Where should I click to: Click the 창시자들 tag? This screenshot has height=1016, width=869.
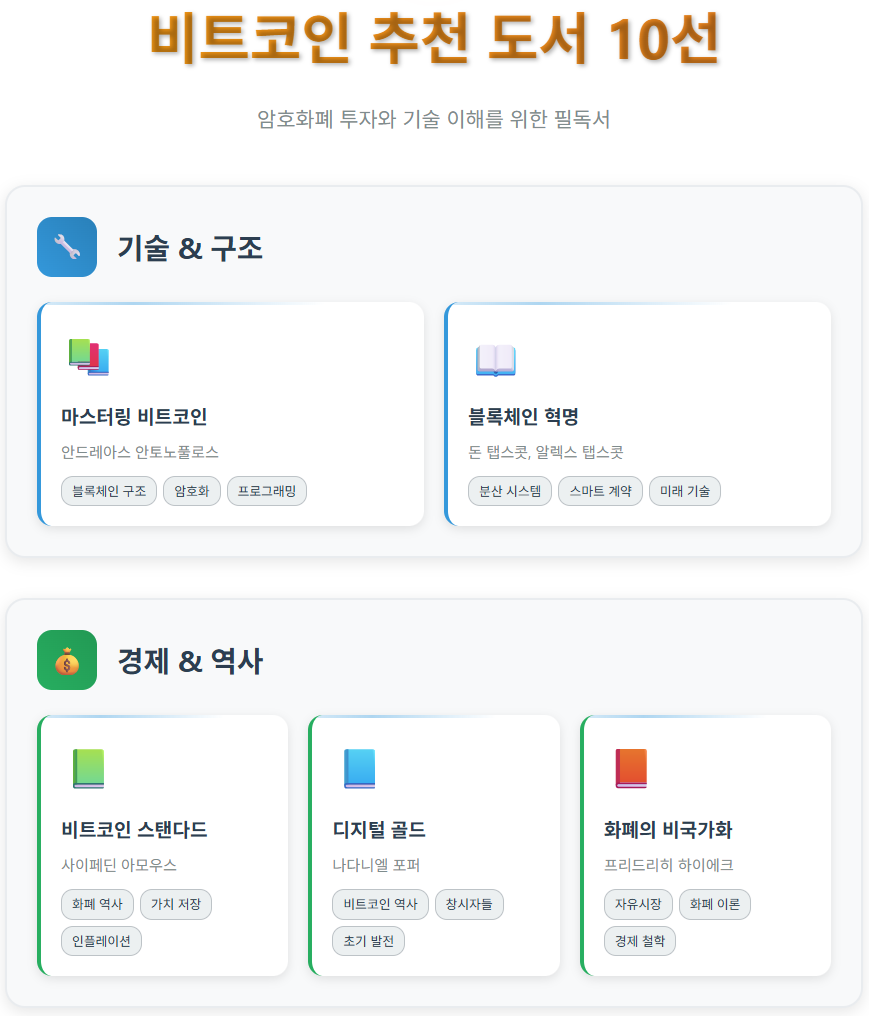pos(469,905)
